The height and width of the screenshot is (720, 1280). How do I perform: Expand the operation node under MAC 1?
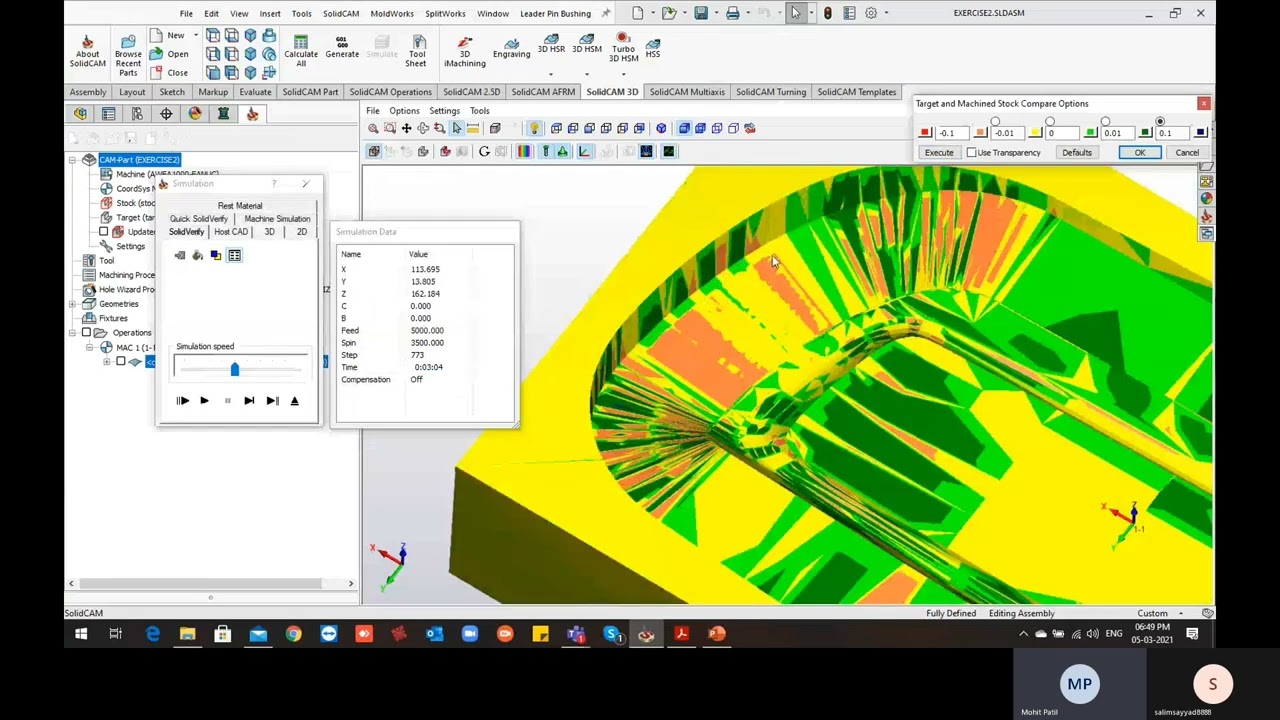point(107,362)
